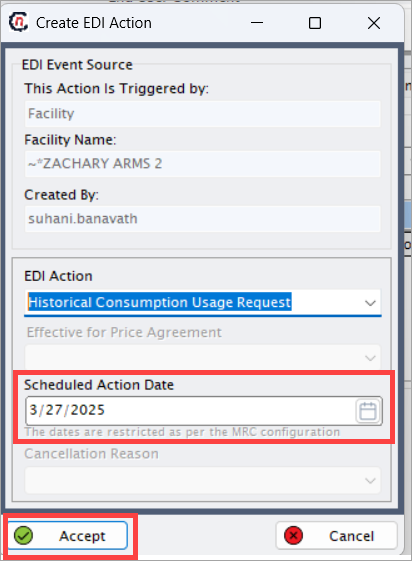Click the application logo in the title bar
Image resolution: width=412 pixels, height=561 pixels.
tap(18, 22)
